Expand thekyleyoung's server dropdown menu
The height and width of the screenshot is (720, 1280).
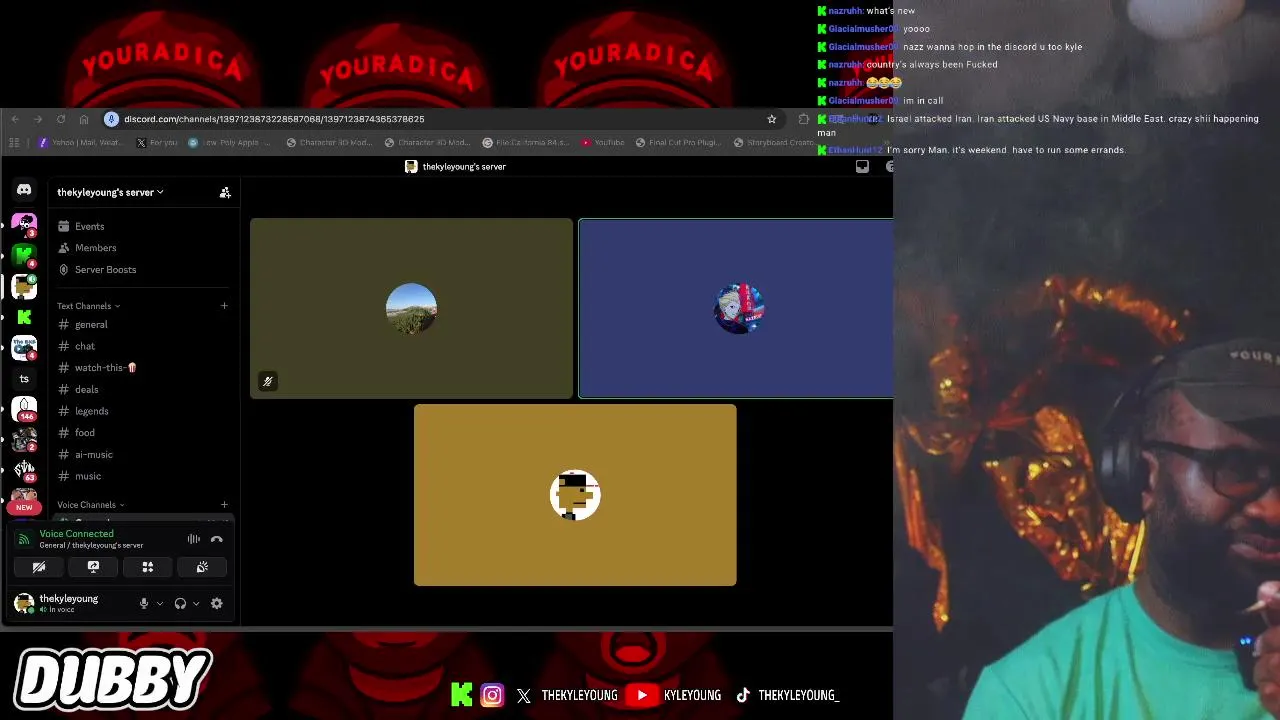110,192
